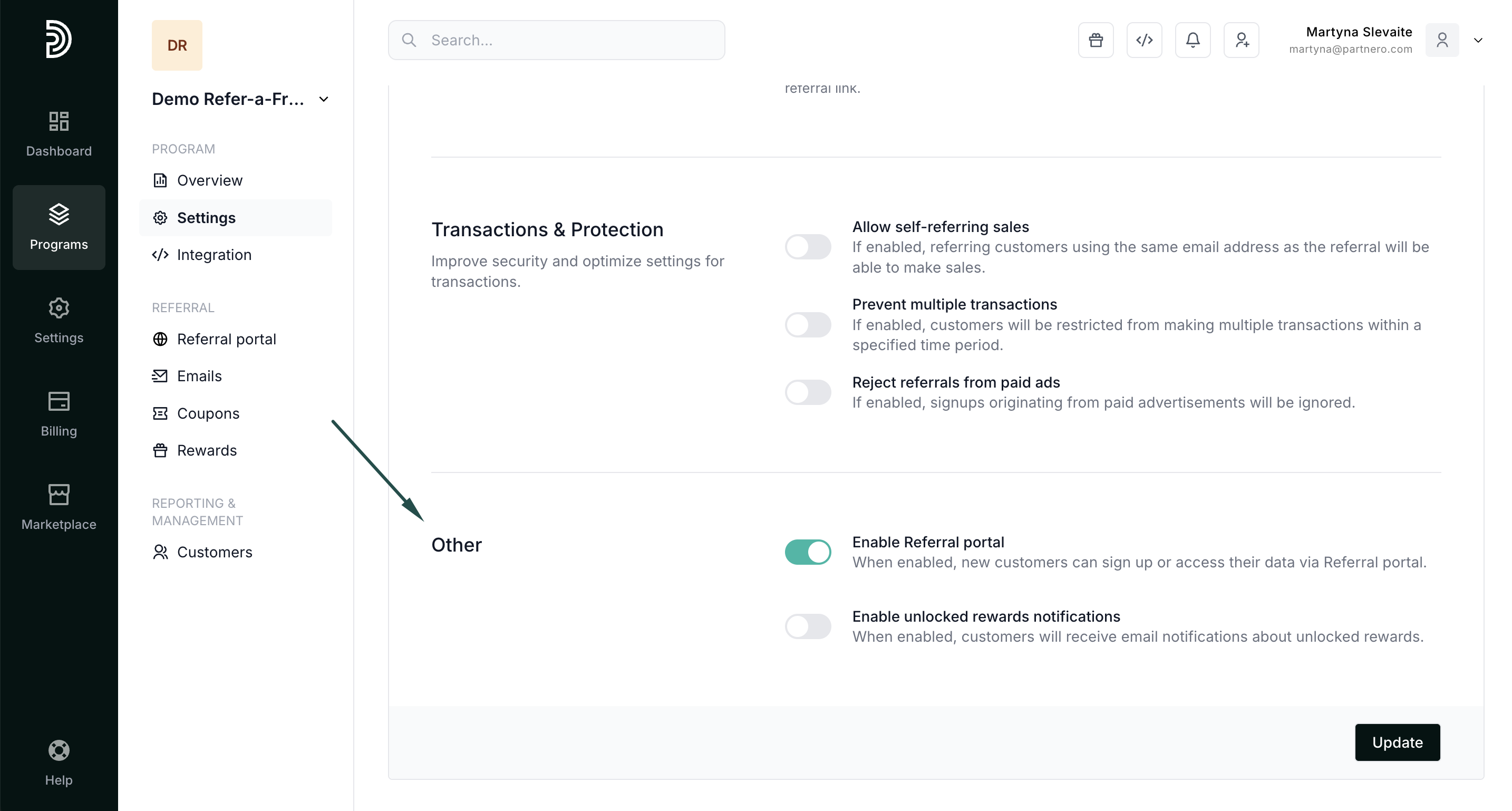The width and height of the screenshot is (1512, 811).
Task: Expand the Demo Refer-a-Fr... program dropdown
Action: pyautogui.click(x=323, y=99)
